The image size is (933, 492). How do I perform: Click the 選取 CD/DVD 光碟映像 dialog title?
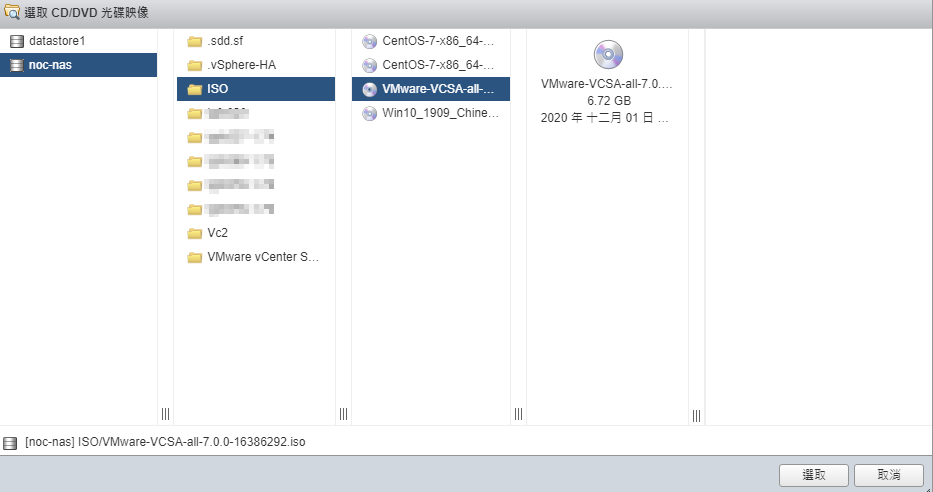tap(86, 12)
